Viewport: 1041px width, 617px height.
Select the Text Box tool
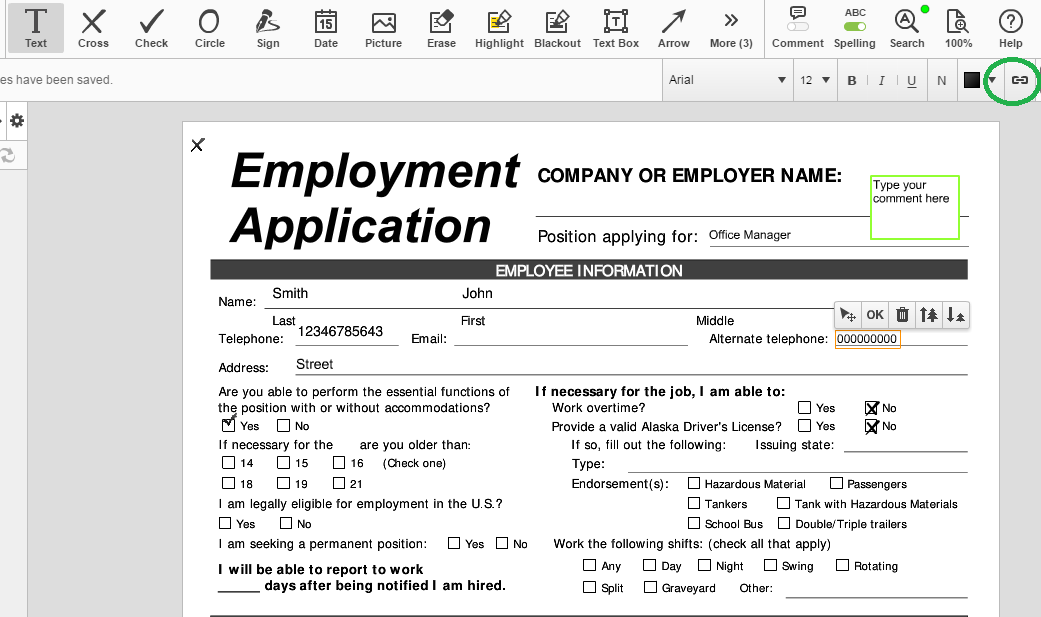click(x=615, y=28)
